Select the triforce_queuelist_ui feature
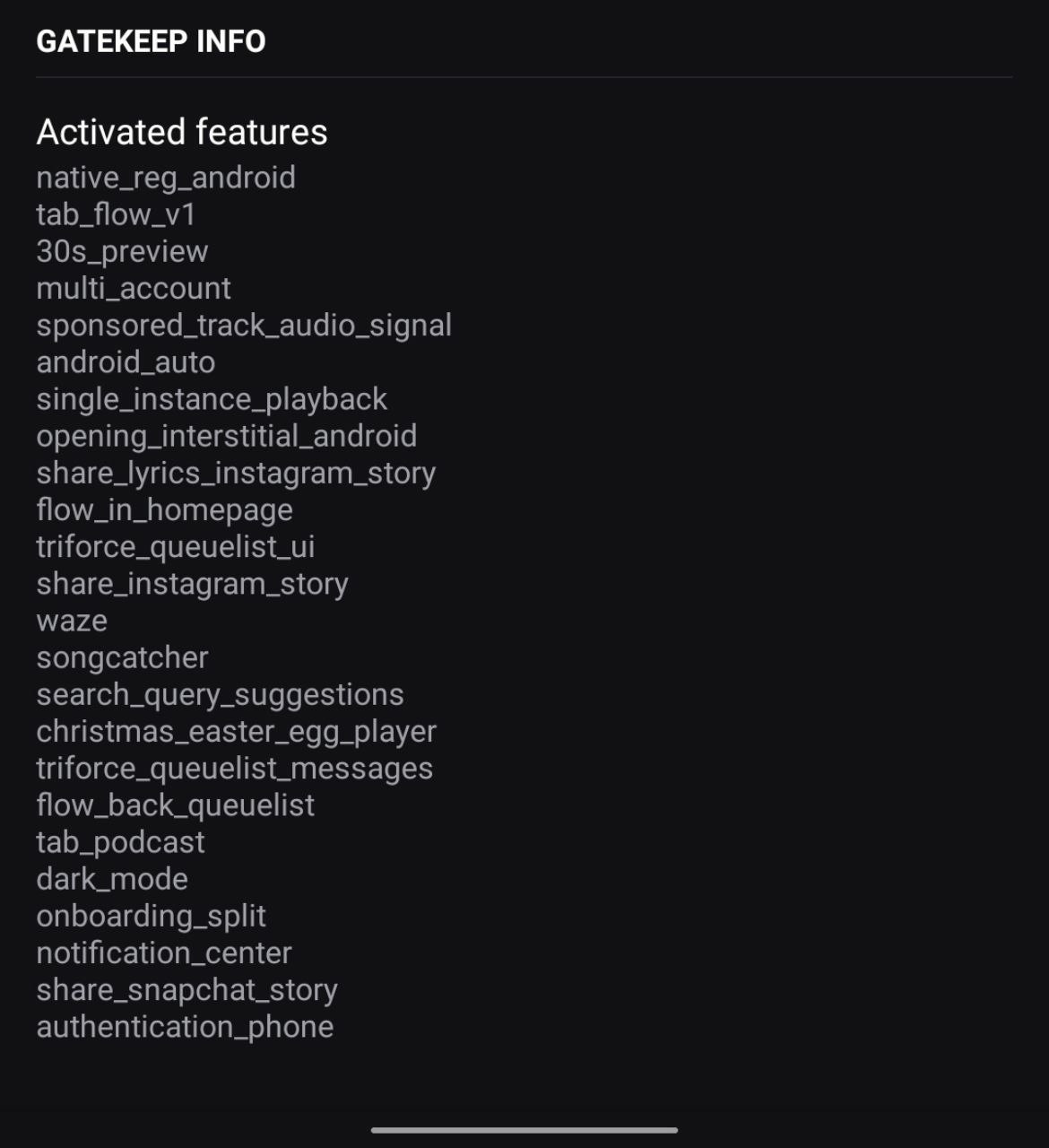 [x=176, y=546]
